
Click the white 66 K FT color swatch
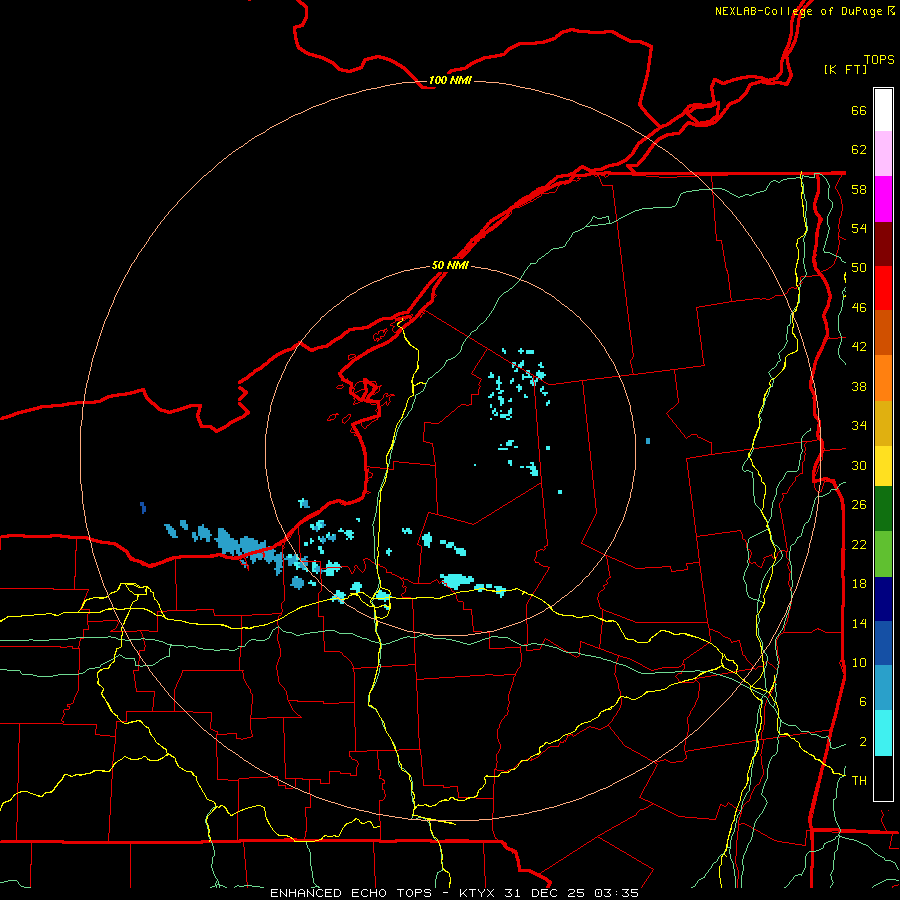[883, 110]
